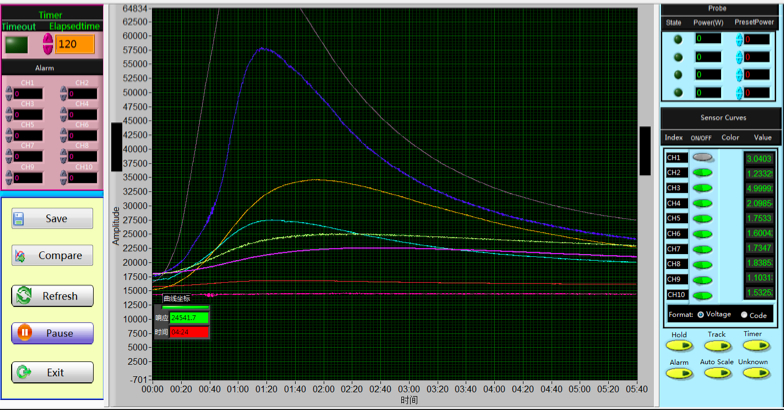The width and height of the screenshot is (784, 410).
Task: Click the Timeout indicator light
Action: click(x=16, y=44)
